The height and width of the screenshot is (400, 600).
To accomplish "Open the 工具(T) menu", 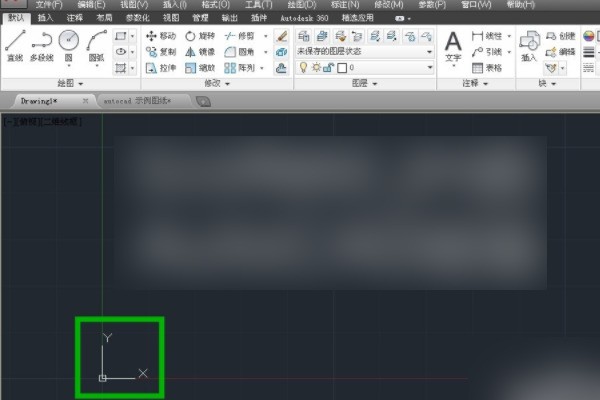I will [259, 5].
